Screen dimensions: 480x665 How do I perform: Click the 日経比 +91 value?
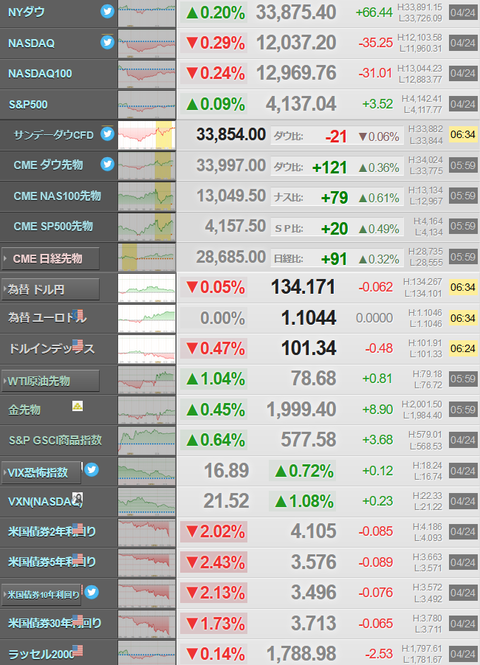point(334,259)
